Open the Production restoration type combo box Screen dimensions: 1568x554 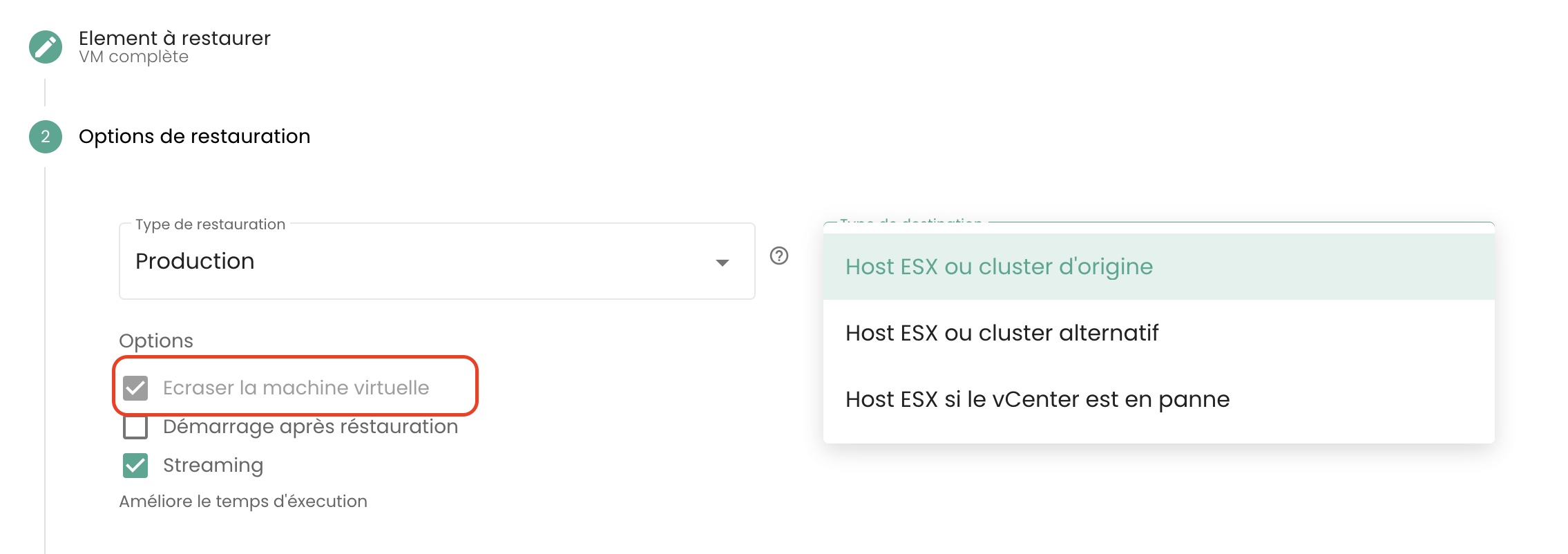pos(414,262)
